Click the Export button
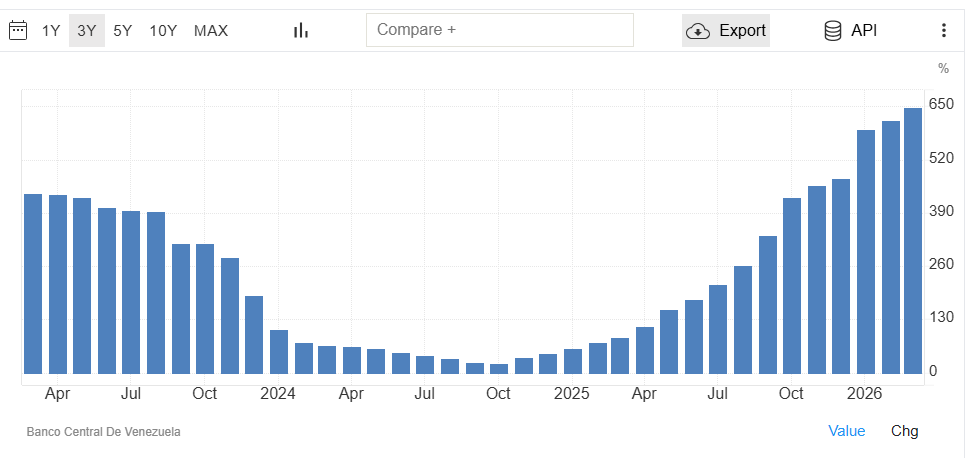The width and height of the screenshot is (968, 458). pos(726,30)
